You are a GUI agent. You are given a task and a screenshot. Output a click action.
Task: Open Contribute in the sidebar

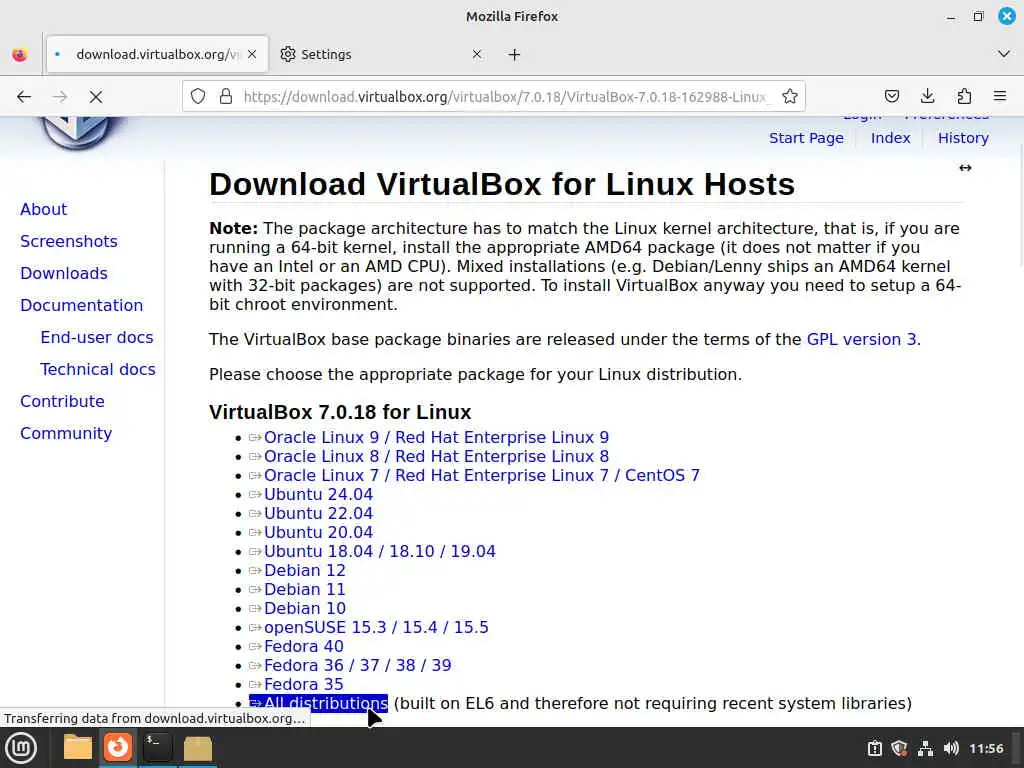[x=62, y=401]
